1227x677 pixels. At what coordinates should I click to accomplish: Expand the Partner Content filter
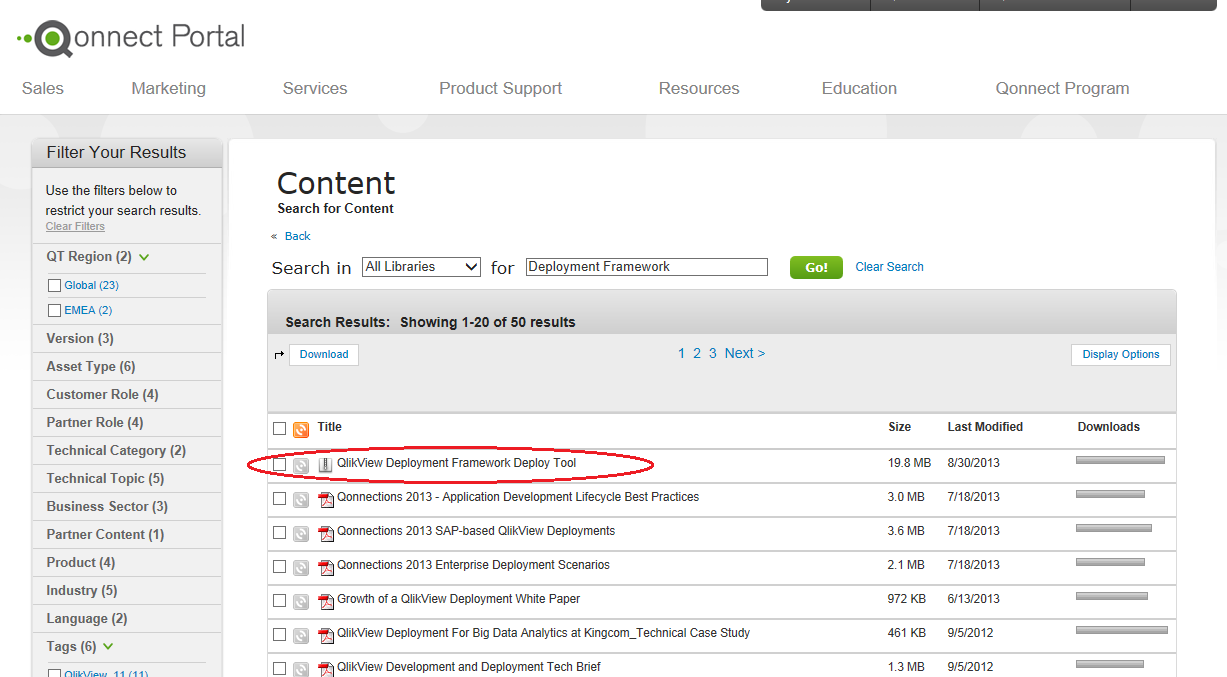[x=105, y=535]
